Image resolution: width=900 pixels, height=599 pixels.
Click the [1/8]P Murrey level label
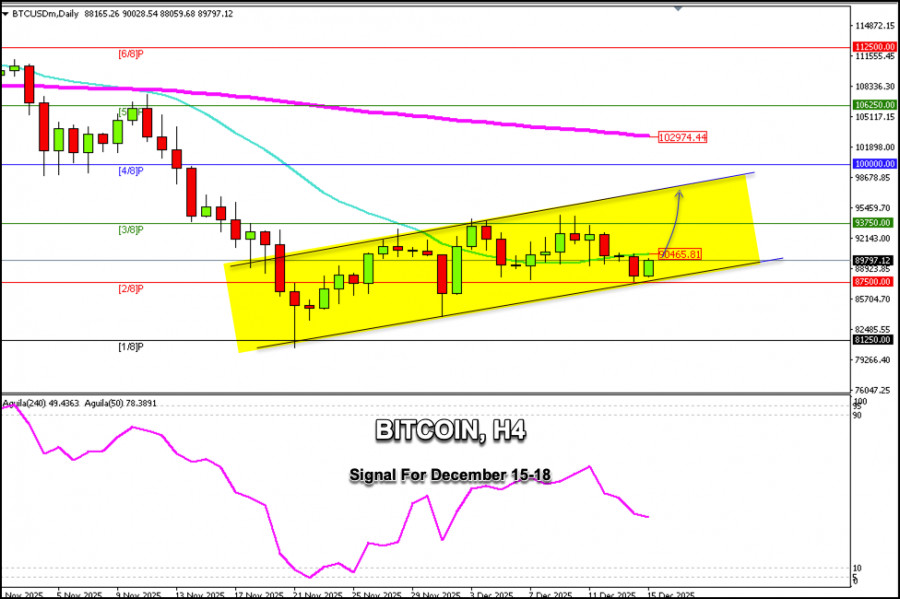(x=131, y=347)
